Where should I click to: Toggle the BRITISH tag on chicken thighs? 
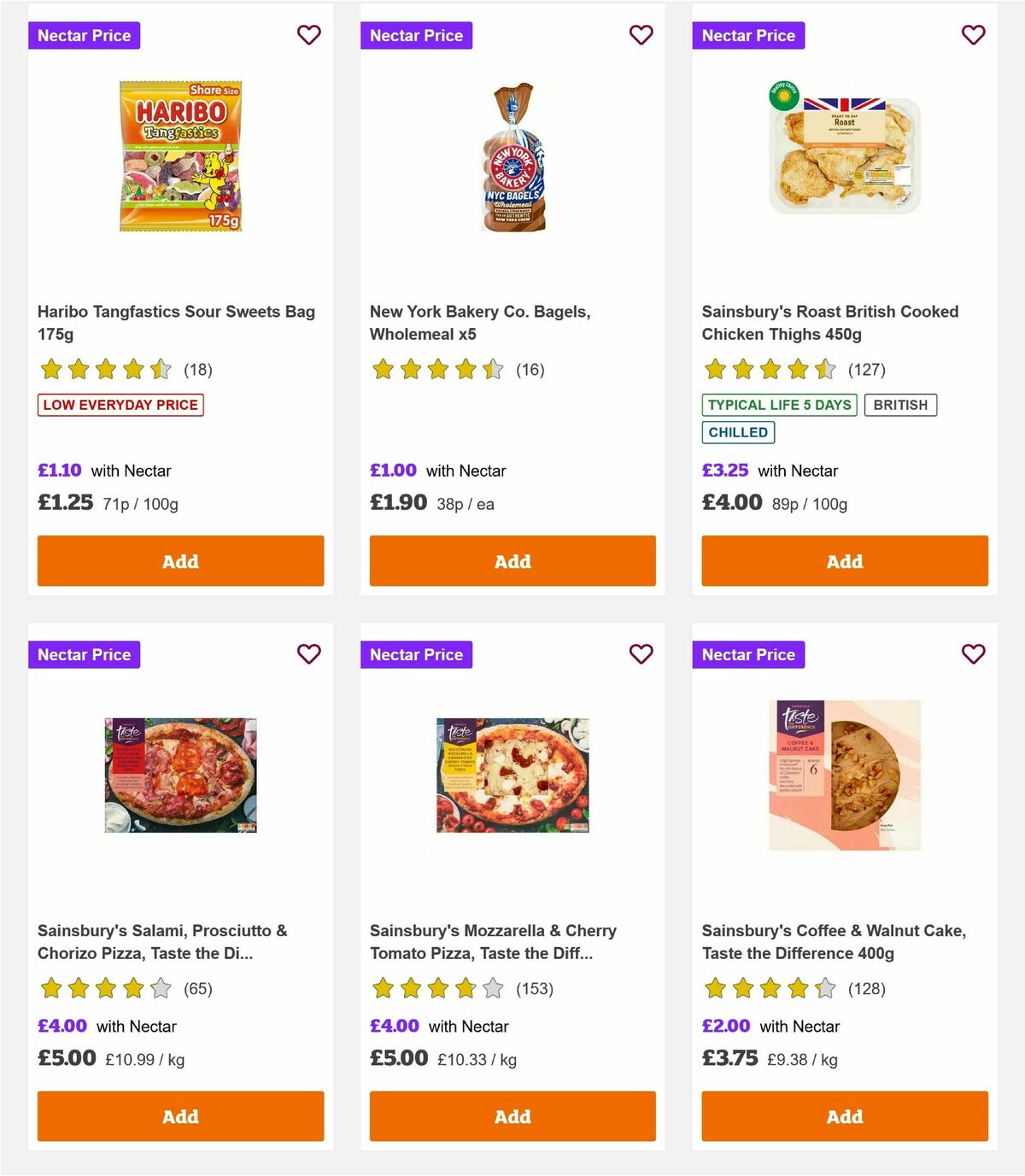(900, 405)
